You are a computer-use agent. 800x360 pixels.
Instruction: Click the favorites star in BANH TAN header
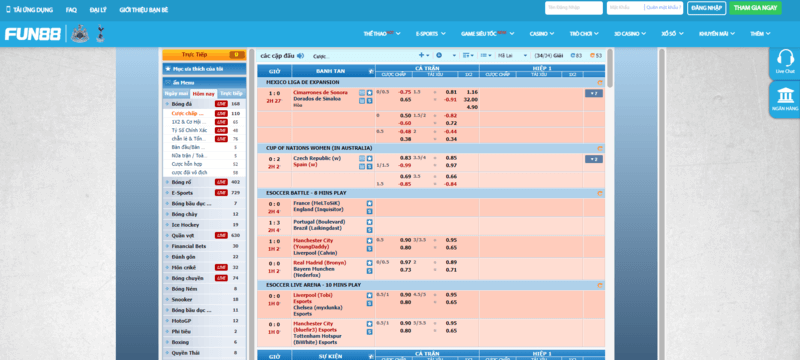371,71
